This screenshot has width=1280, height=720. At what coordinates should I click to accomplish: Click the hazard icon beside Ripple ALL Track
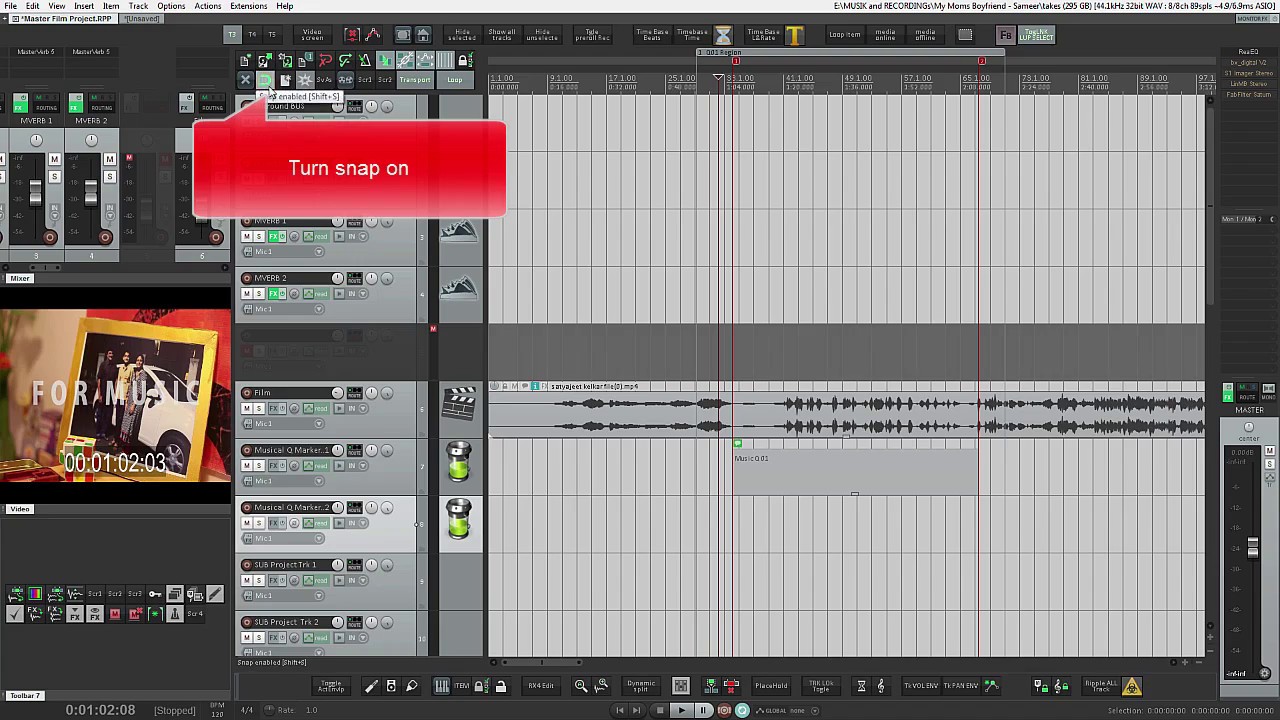click(1132, 686)
